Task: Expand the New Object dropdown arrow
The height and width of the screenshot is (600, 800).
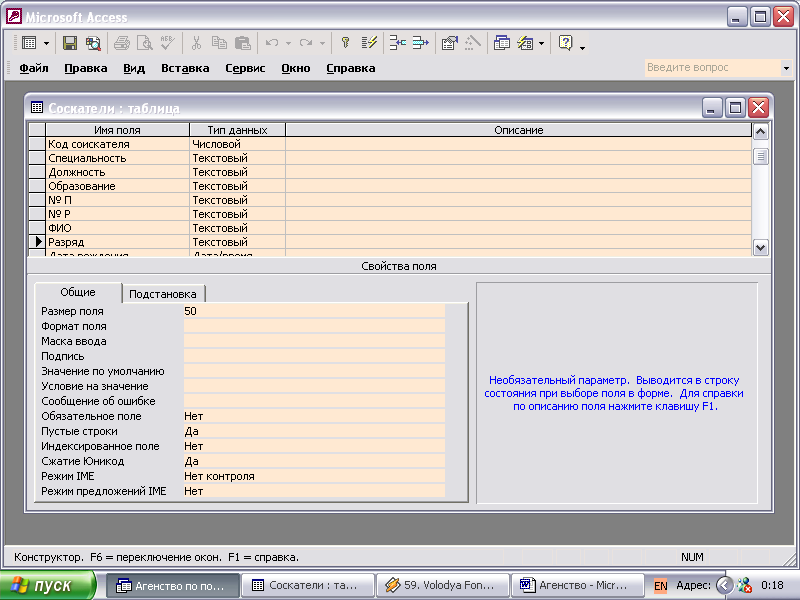Action: (x=541, y=43)
